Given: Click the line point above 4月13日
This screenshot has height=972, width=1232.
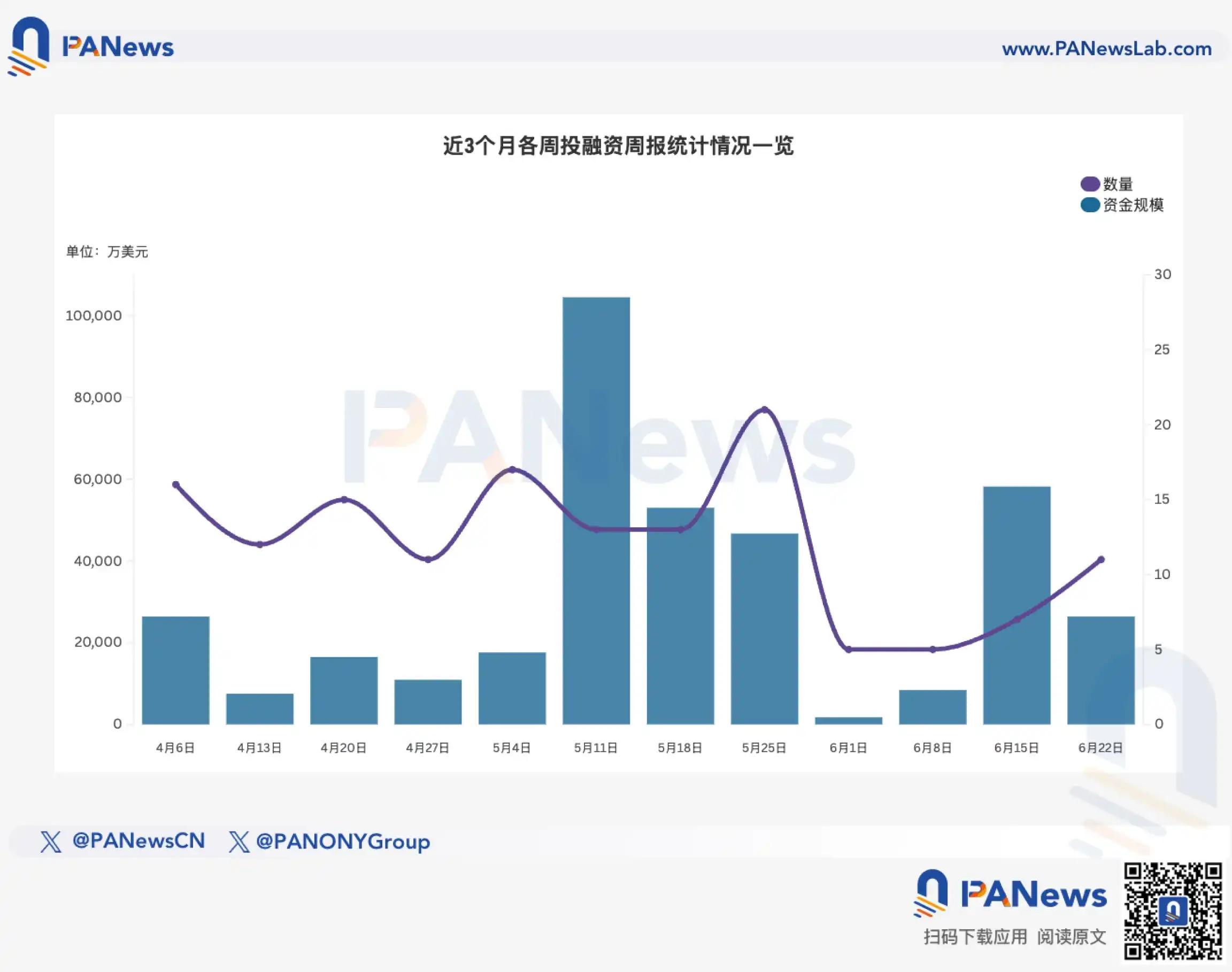Looking at the screenshot, I should point(260,545).
